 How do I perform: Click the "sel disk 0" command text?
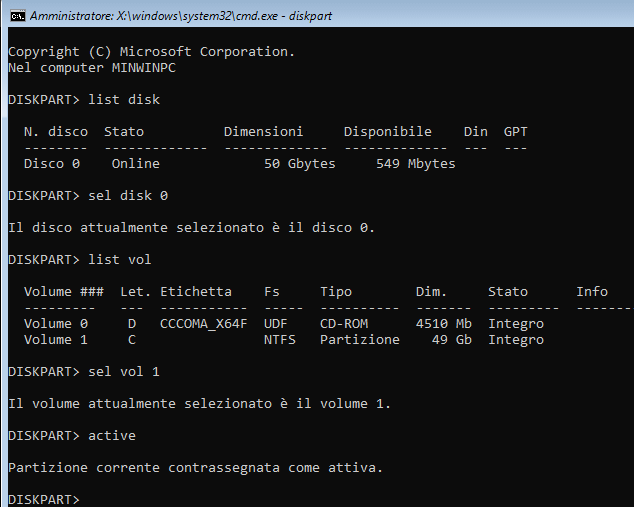point(127,195)
